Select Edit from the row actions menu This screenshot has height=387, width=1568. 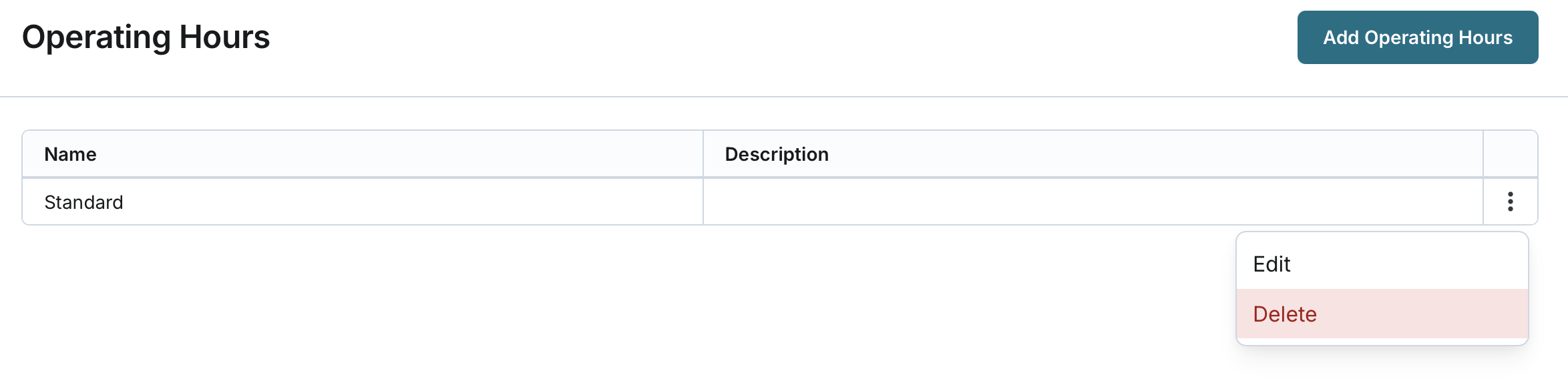[x=1271, y=264]
